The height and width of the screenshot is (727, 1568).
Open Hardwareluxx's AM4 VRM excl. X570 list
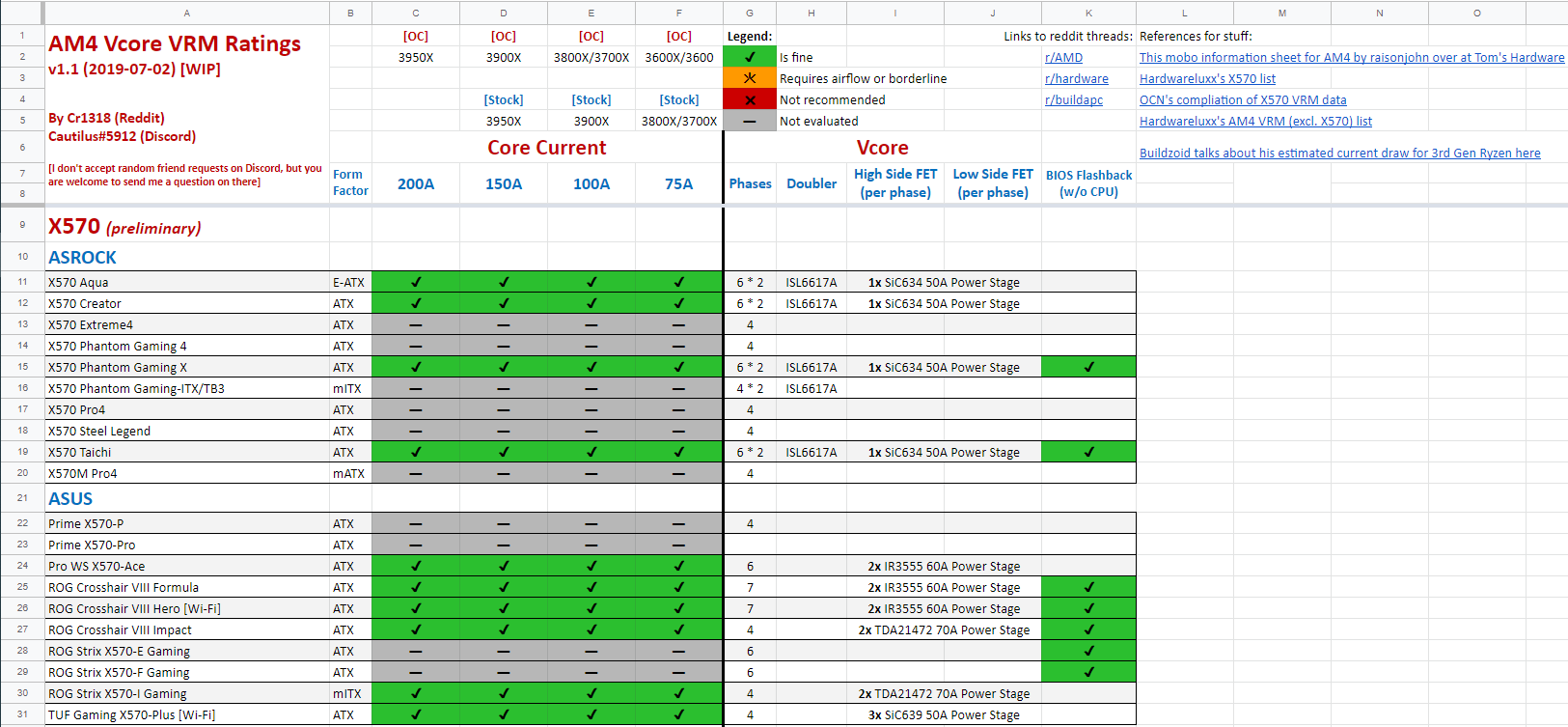click(x=1255, y=121)
